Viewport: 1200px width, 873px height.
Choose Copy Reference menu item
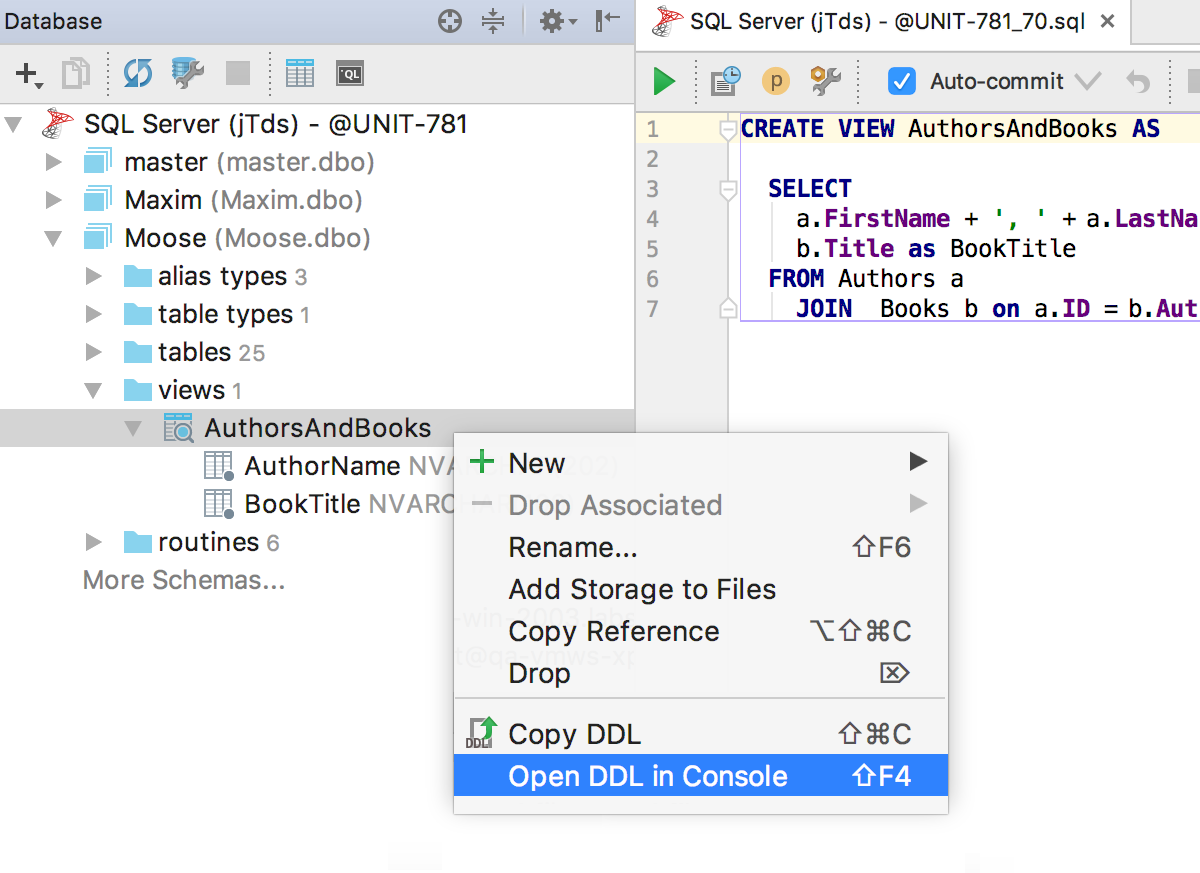coord(701,631)
